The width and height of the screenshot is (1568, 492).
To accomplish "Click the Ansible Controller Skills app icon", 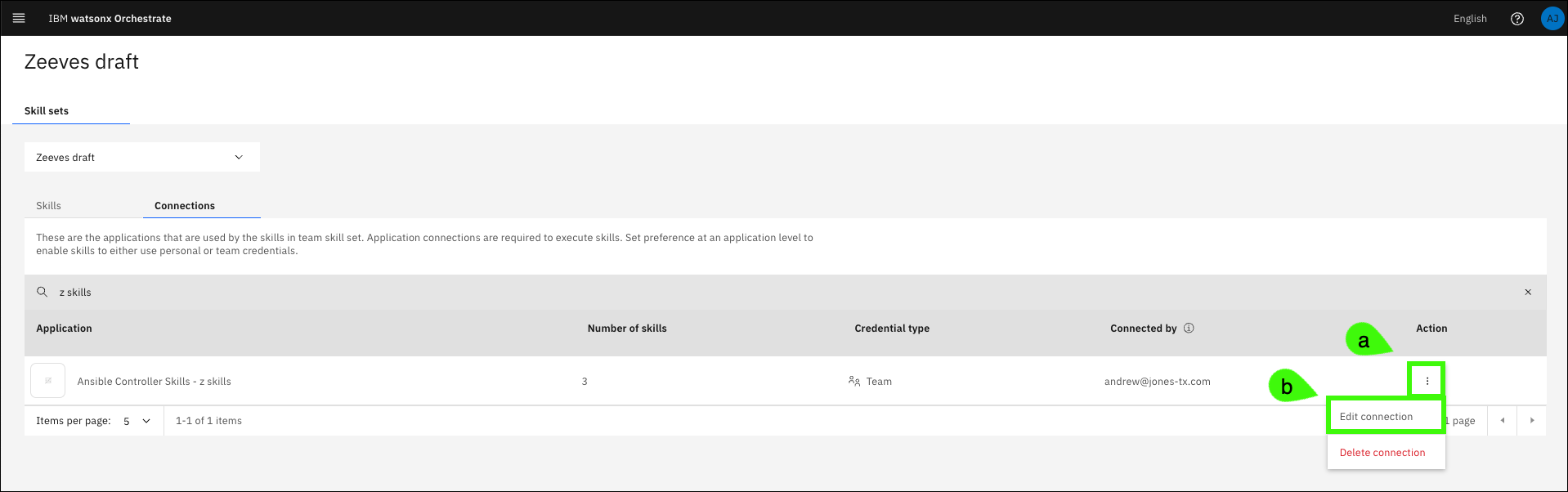I will [x=48, y=381].
